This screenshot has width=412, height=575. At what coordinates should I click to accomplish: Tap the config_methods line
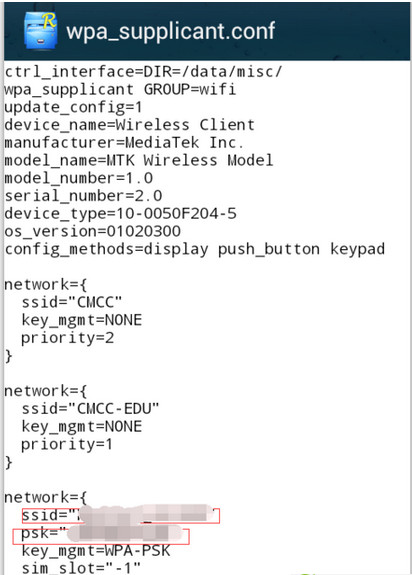195,249
